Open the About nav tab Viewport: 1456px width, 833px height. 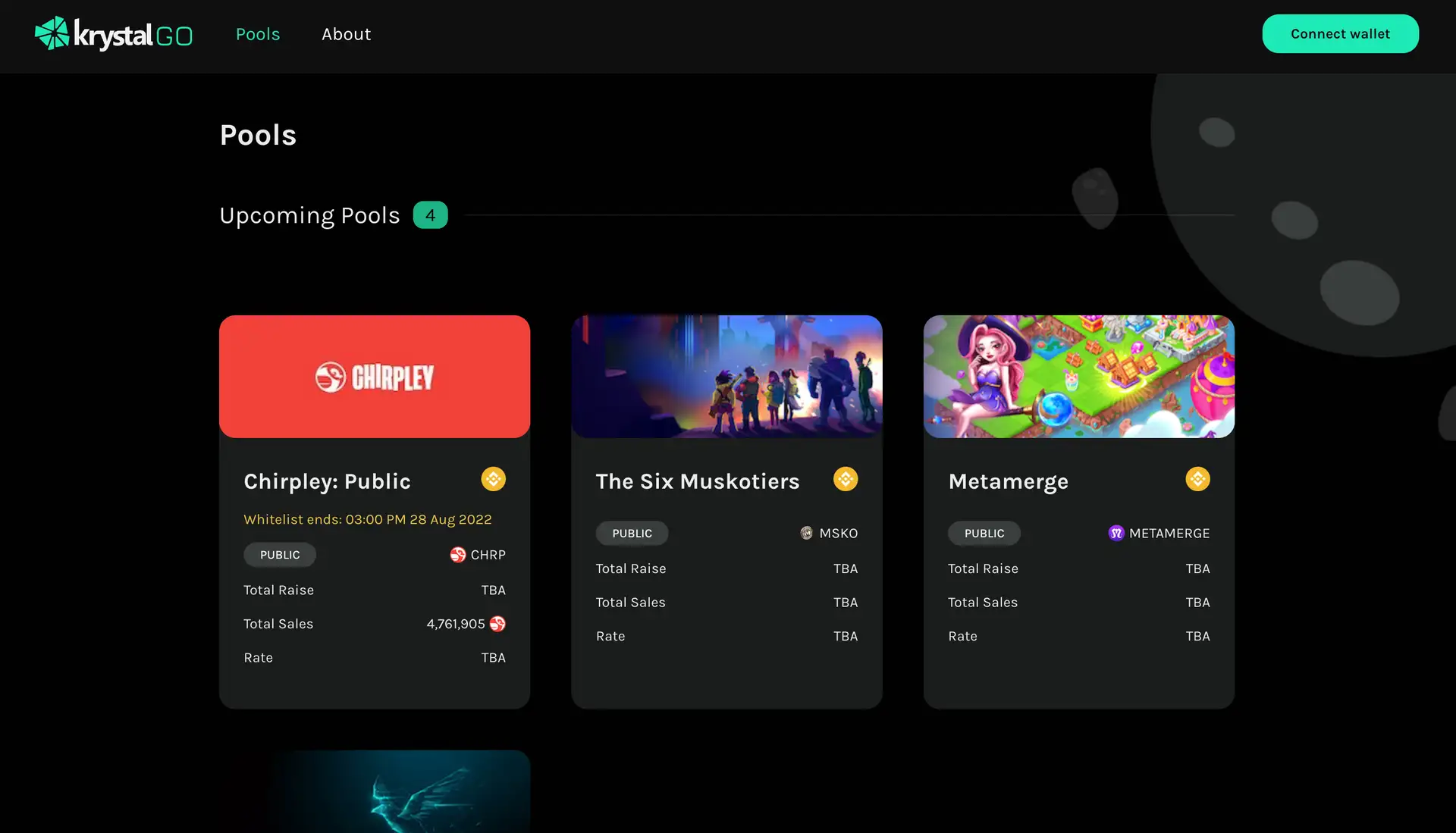(x=346, y=34)
